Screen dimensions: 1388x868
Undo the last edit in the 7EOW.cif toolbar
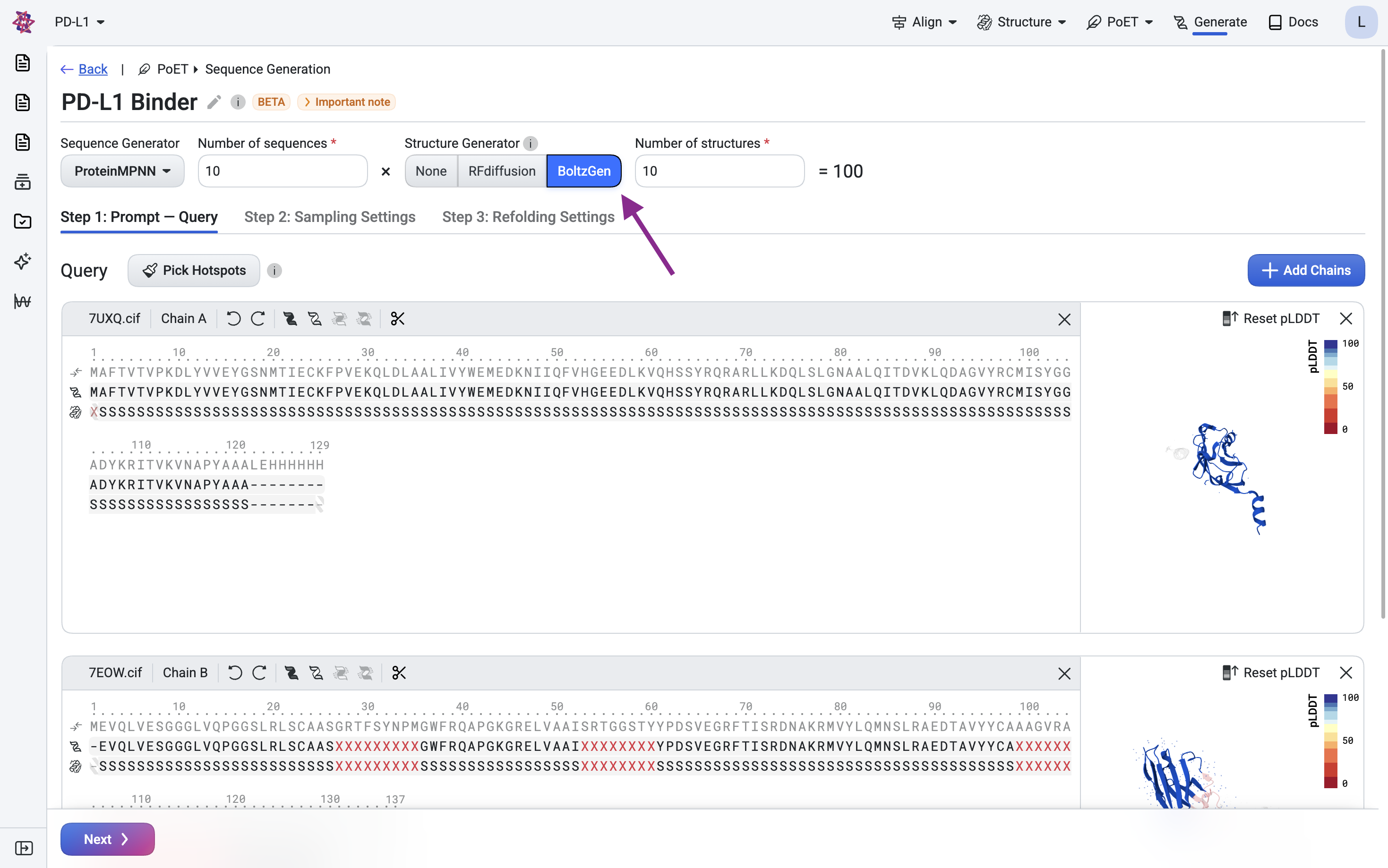click(x=235, y=673)
